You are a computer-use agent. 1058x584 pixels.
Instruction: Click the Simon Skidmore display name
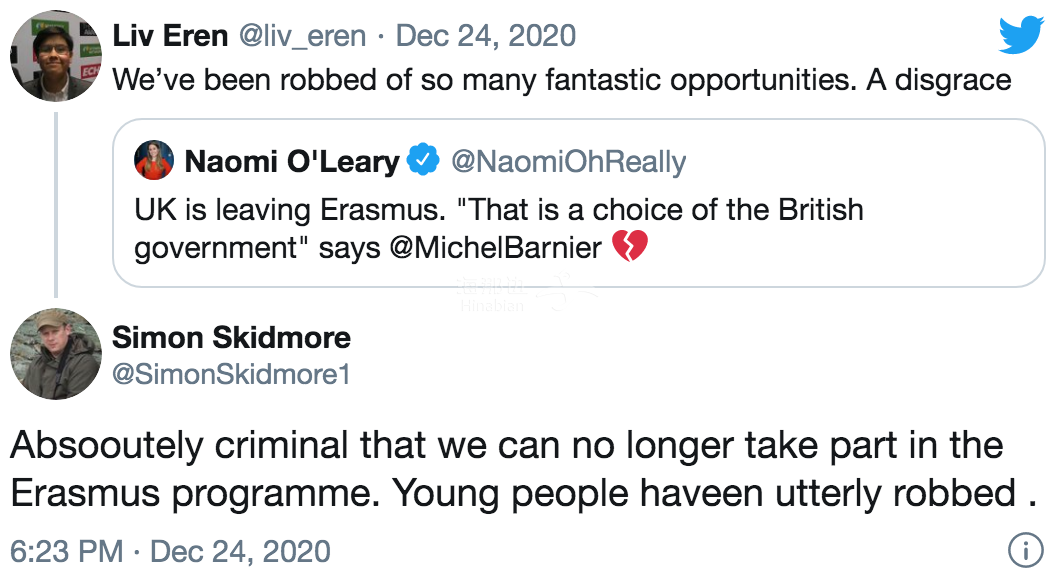coord(231,337)
